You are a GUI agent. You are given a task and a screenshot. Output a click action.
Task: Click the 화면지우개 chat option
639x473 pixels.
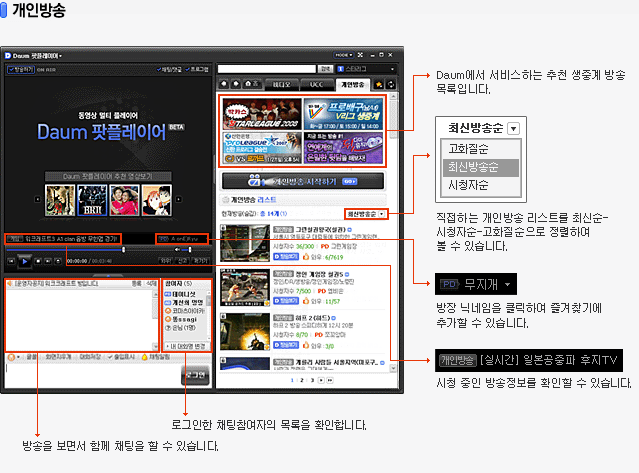click(58, 357)
